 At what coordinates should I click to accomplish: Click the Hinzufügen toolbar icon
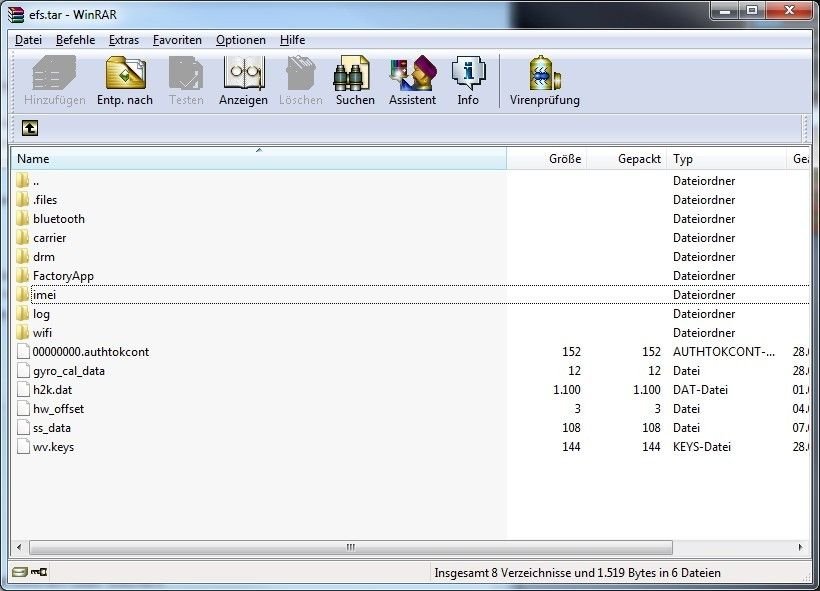coord(54,73)
